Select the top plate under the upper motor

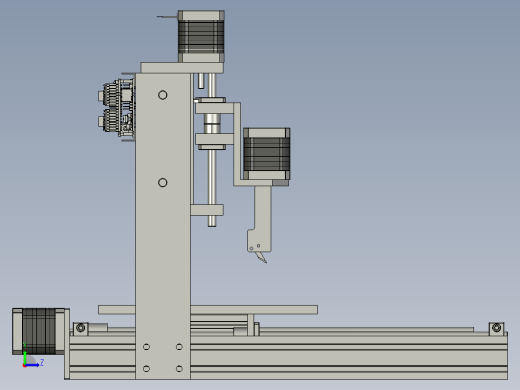click(182, 68)
